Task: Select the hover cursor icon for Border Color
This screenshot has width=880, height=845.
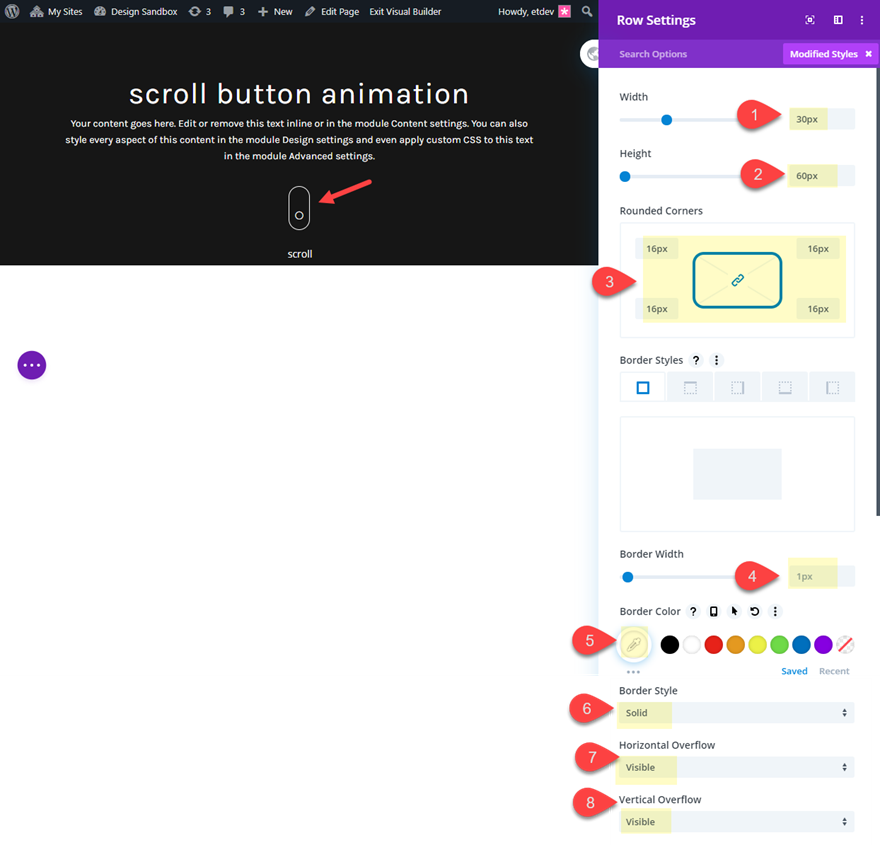Action: (x=733, y=611)
